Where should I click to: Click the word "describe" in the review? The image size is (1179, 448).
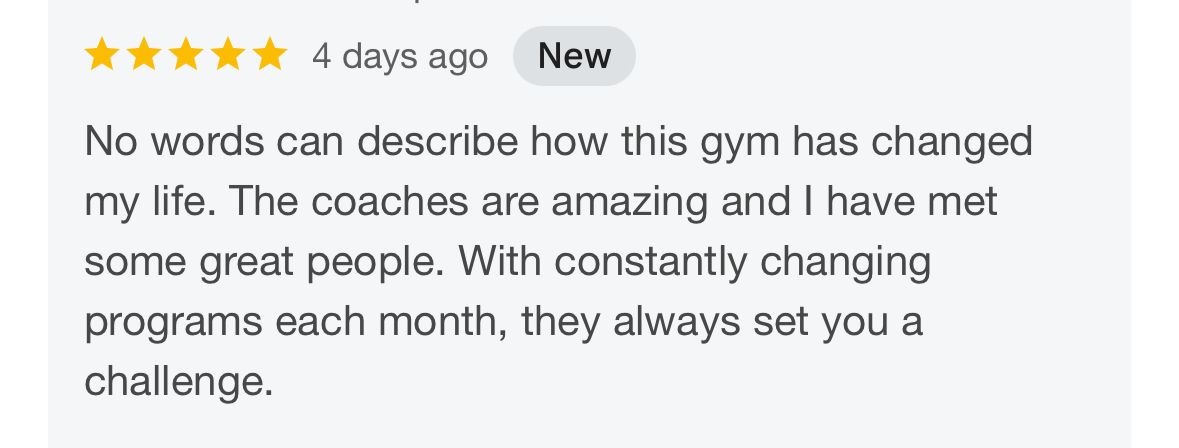point(438,142)
